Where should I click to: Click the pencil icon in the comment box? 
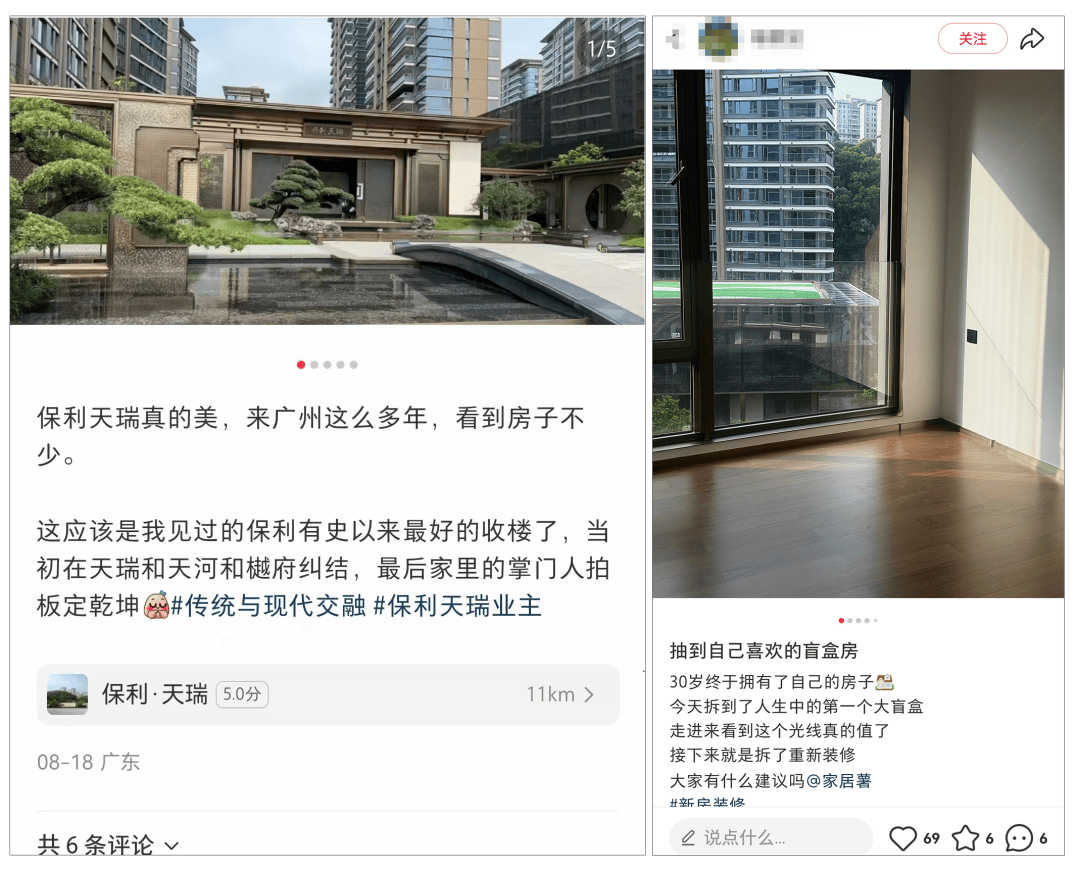[687, 838]
